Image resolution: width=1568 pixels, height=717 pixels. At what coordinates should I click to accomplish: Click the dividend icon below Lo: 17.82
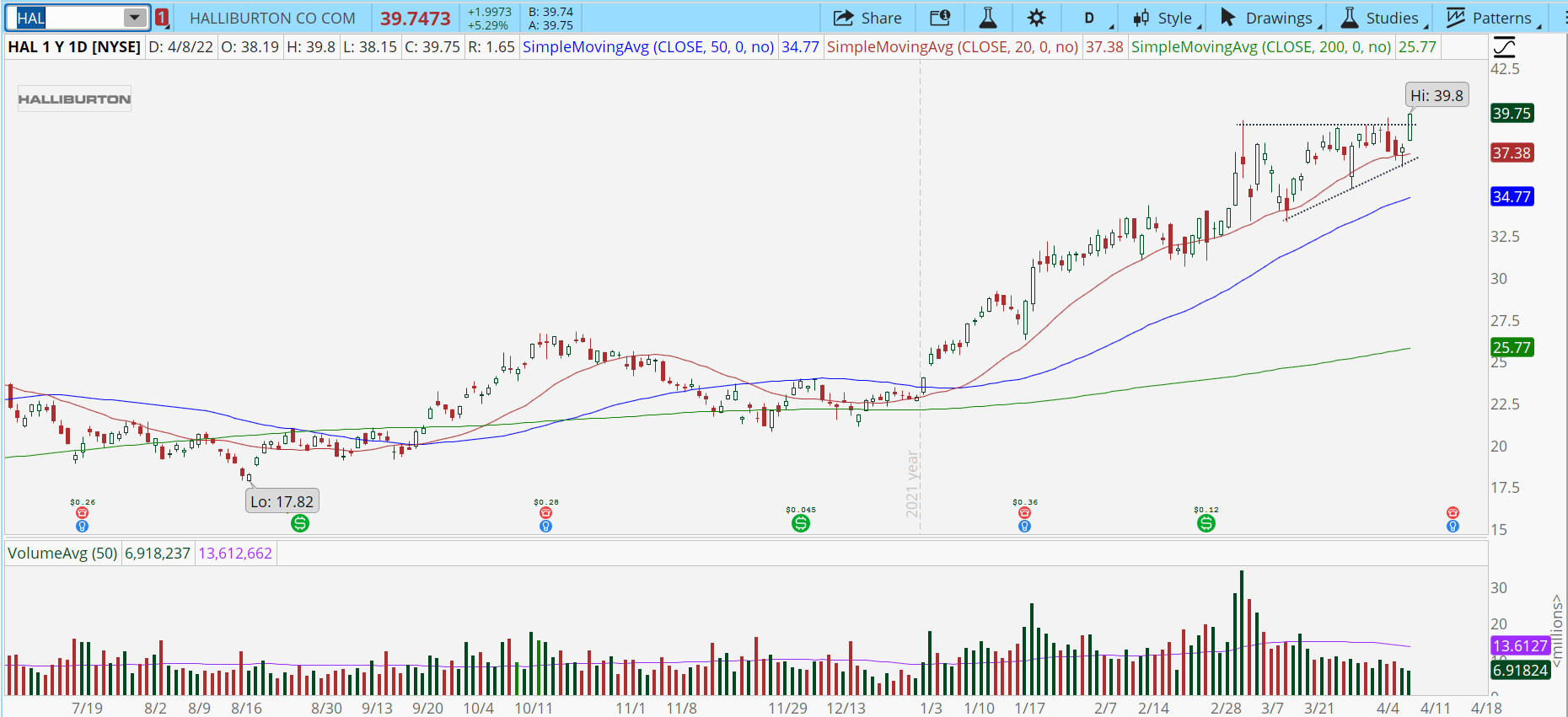(x=299, y=523)
